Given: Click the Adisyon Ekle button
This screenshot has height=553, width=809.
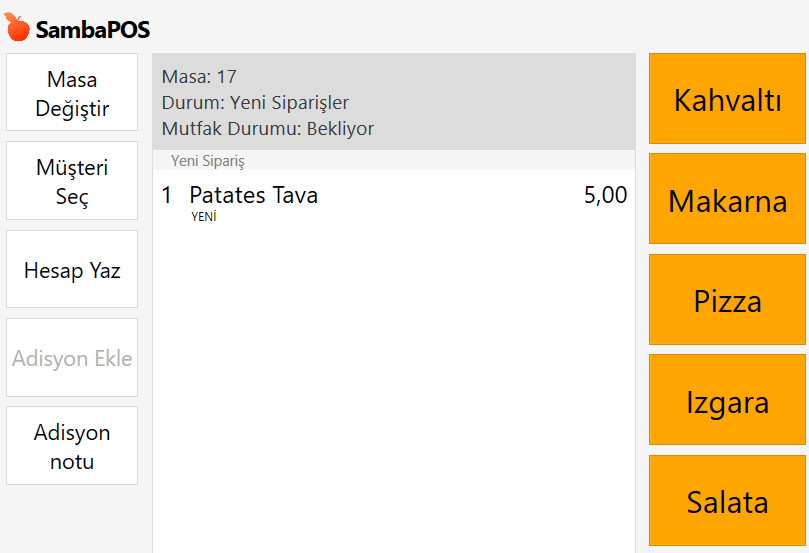Looking at the screenshot, I should [72, 358].
